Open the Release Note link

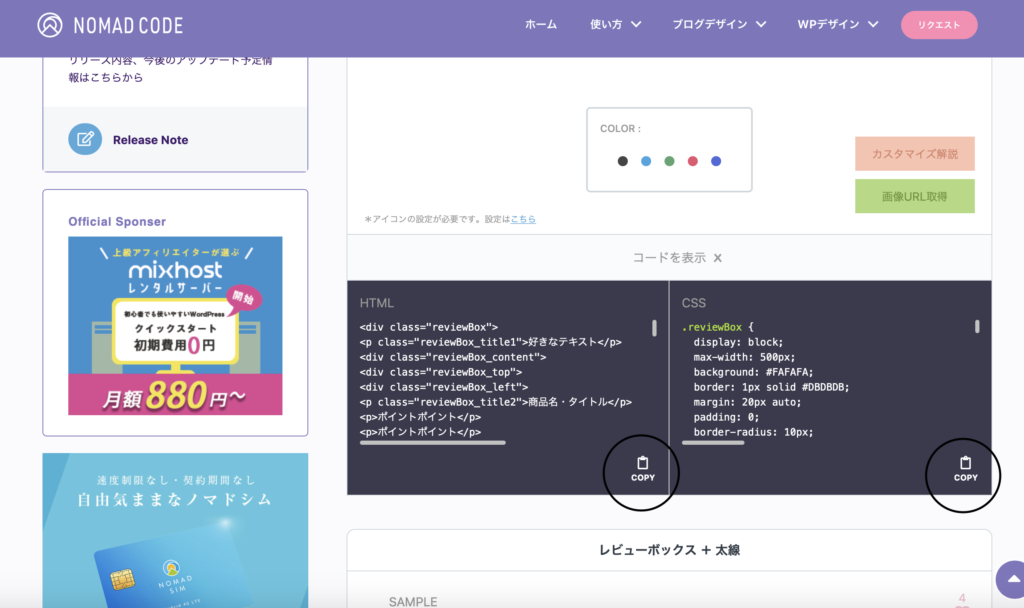click(150, 140)
